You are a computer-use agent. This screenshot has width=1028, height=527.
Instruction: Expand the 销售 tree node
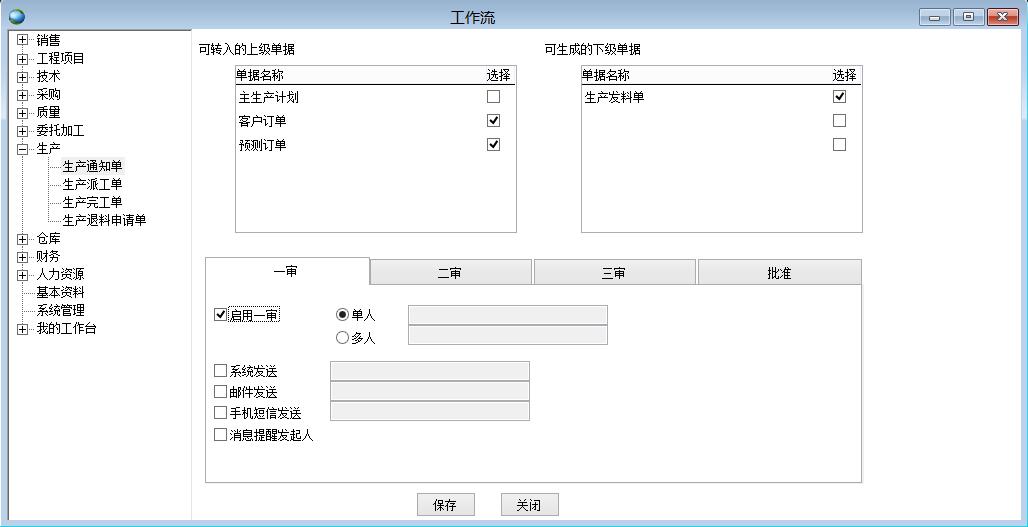(23, 41)
